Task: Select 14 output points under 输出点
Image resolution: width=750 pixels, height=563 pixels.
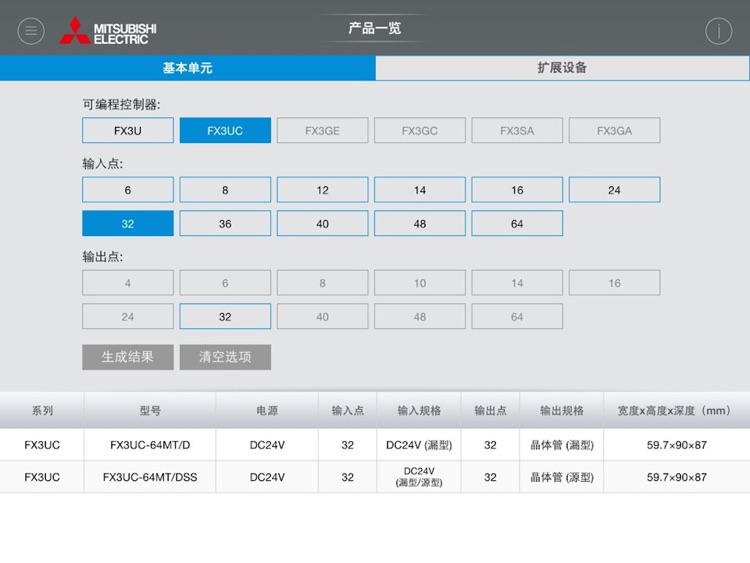Action: (517, 283)
